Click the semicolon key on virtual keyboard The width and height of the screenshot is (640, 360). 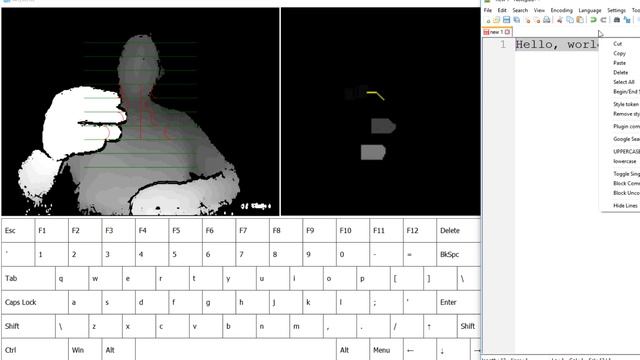386,302
